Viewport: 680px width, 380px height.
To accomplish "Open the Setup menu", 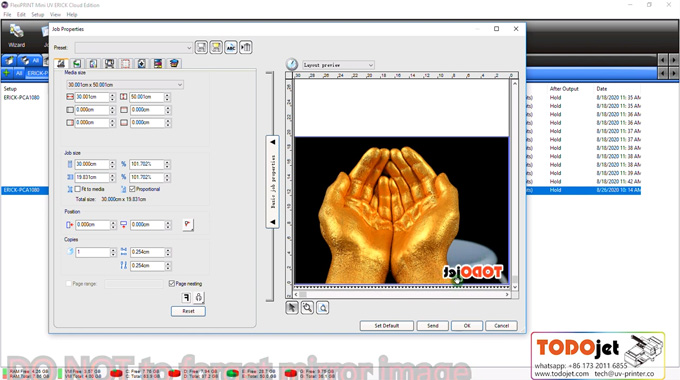I will coord(38,14).
